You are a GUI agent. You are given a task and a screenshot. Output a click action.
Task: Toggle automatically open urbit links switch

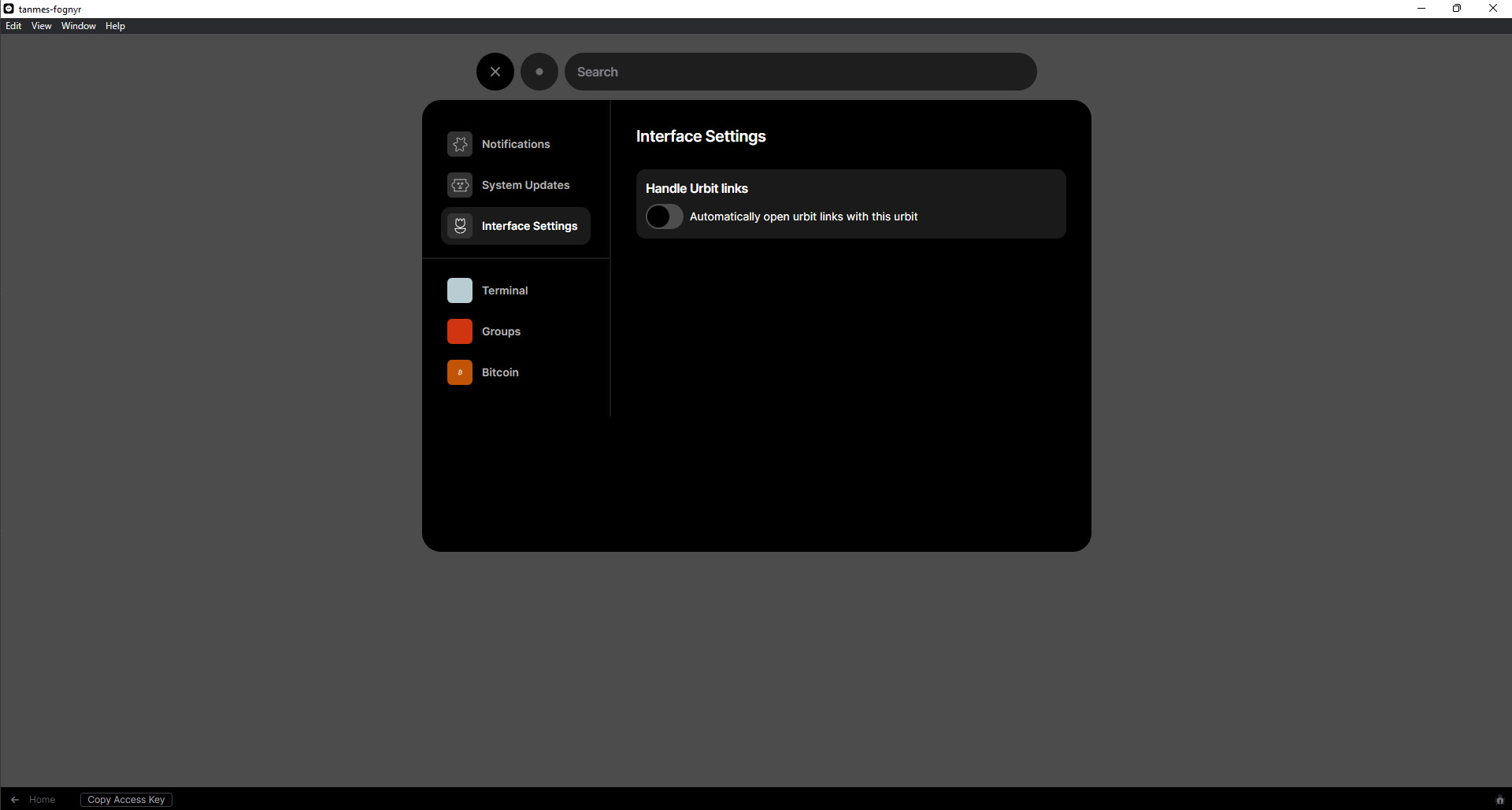pyautogui.click(x=665, y=216)
